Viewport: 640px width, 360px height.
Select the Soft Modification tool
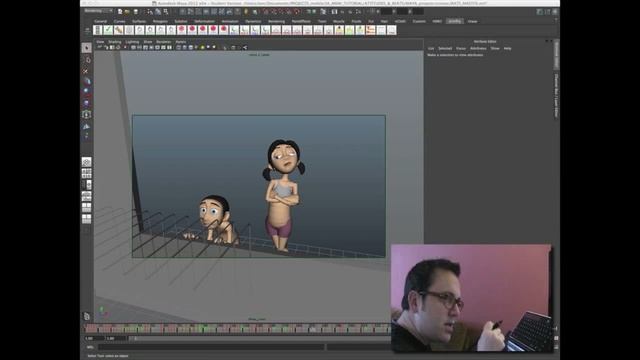pos(87,126)
